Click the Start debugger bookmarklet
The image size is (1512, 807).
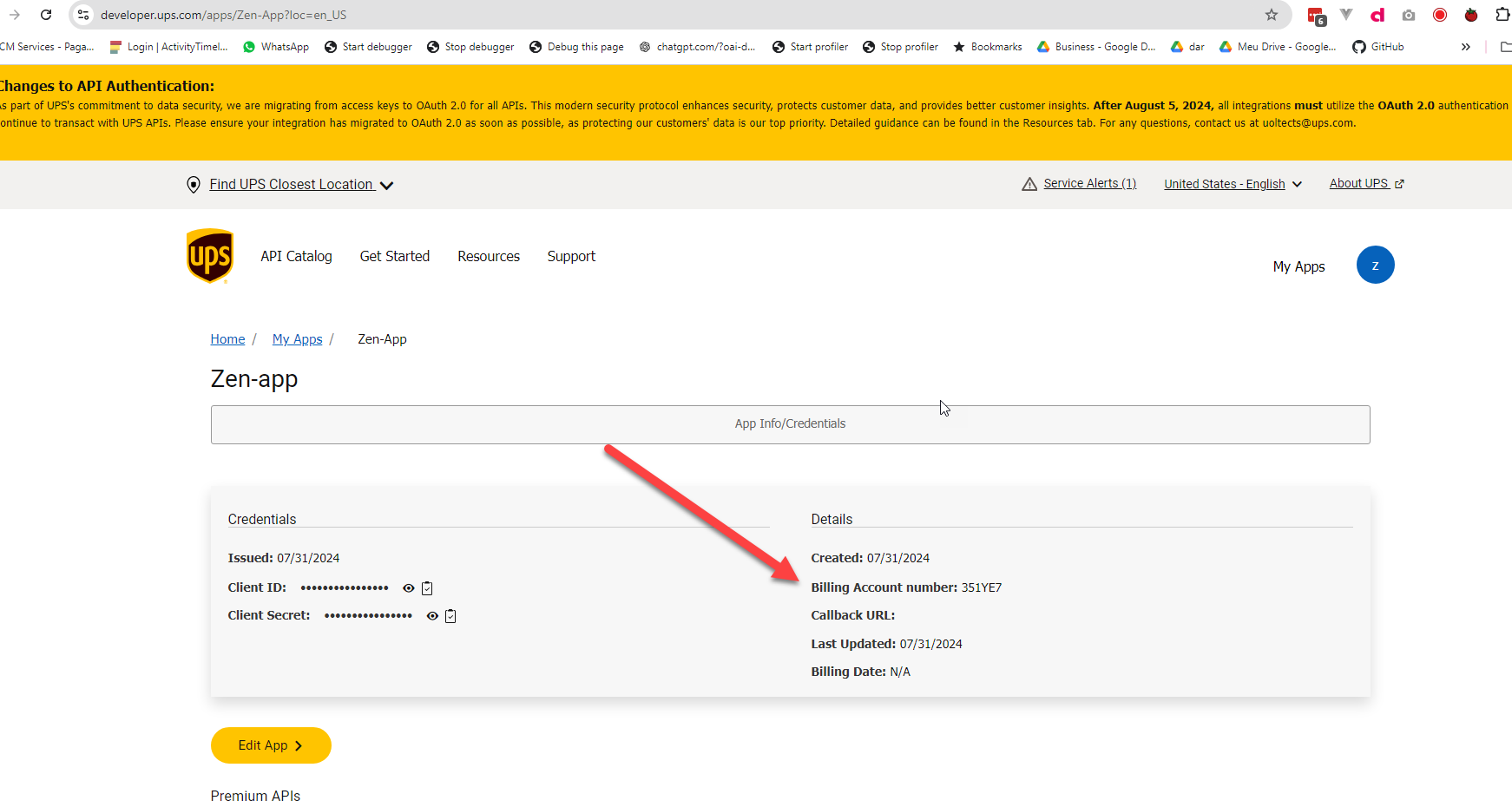pyautogui.click(x=368, y=47)
